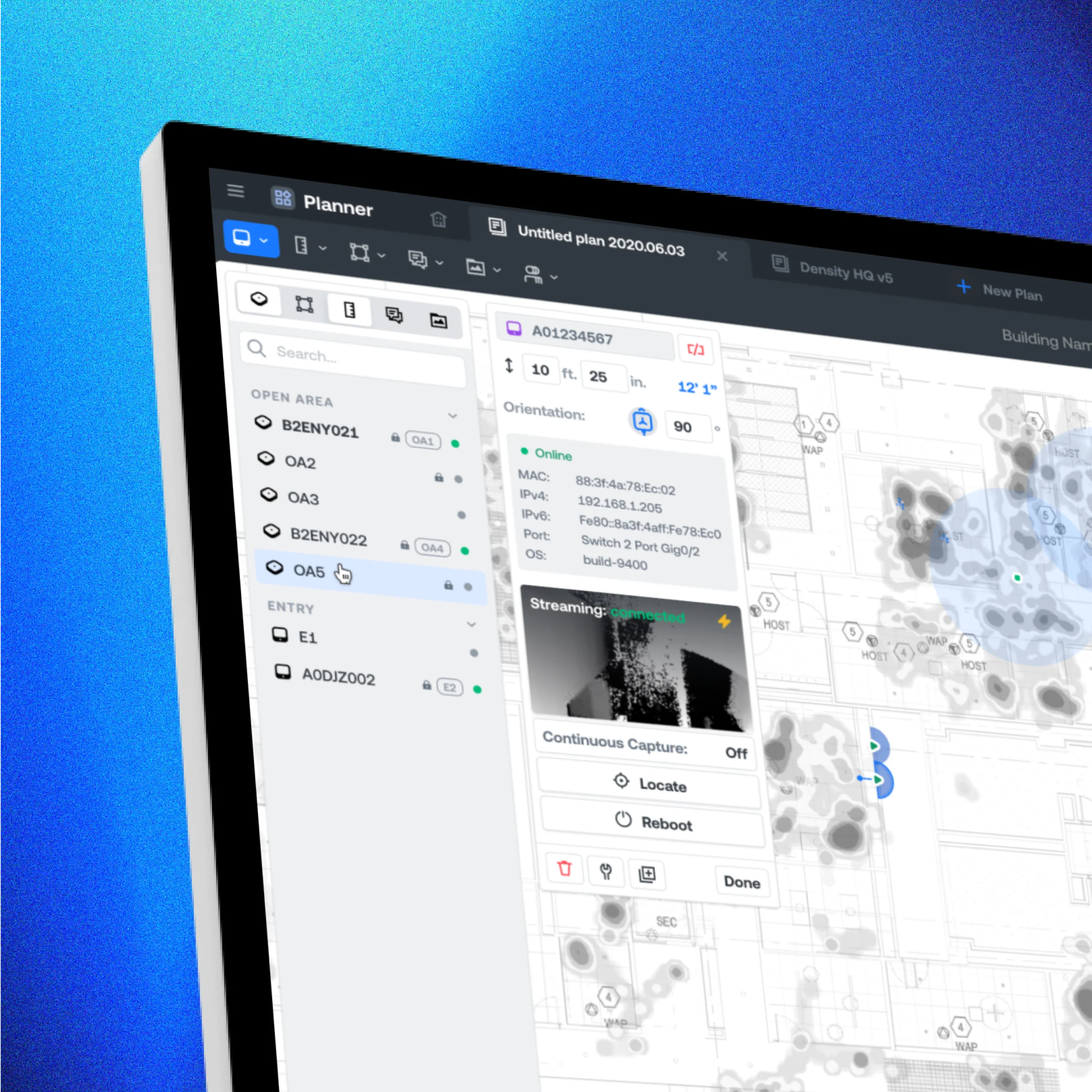
Task: Select the sensor tab icon in sidebar
Action: 259,298
